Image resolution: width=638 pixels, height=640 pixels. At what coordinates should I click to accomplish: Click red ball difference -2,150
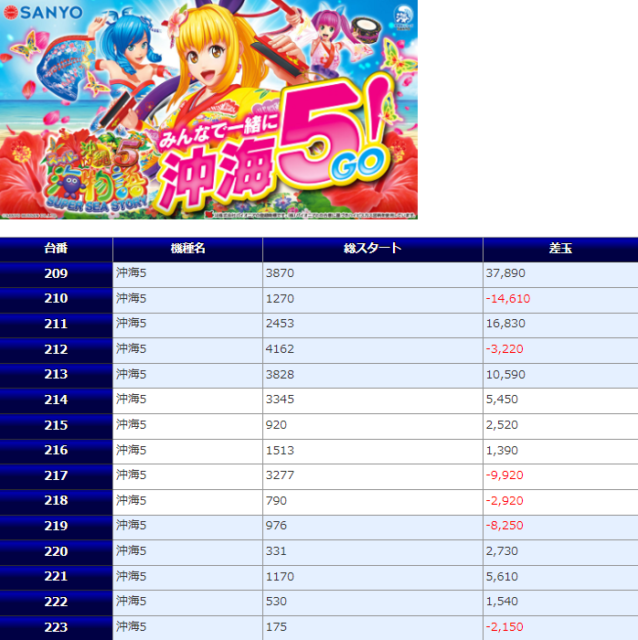pyautogui.click(x=505, y=627)
